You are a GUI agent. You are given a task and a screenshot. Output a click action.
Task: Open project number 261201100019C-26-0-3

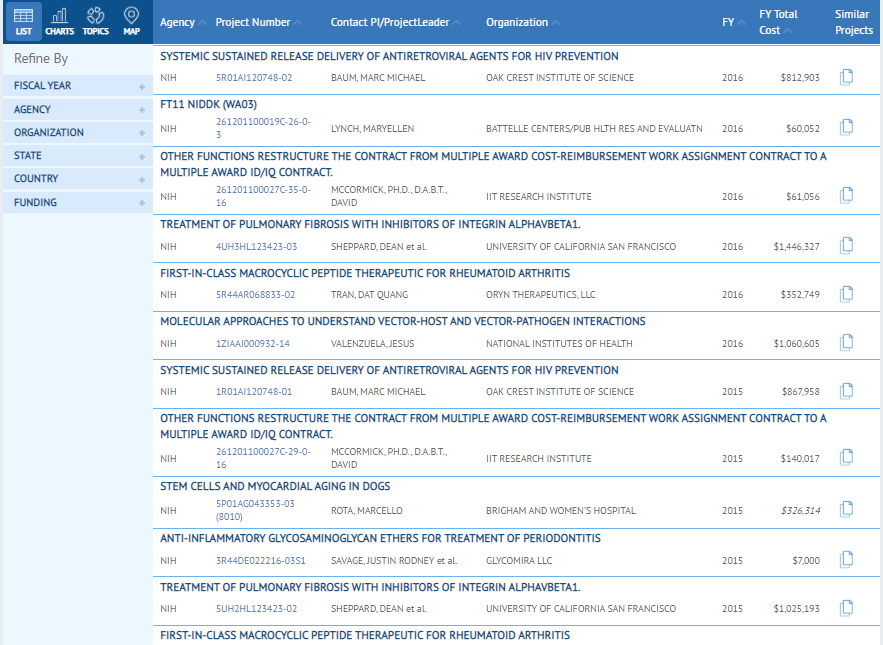click(x=263, y=128)
